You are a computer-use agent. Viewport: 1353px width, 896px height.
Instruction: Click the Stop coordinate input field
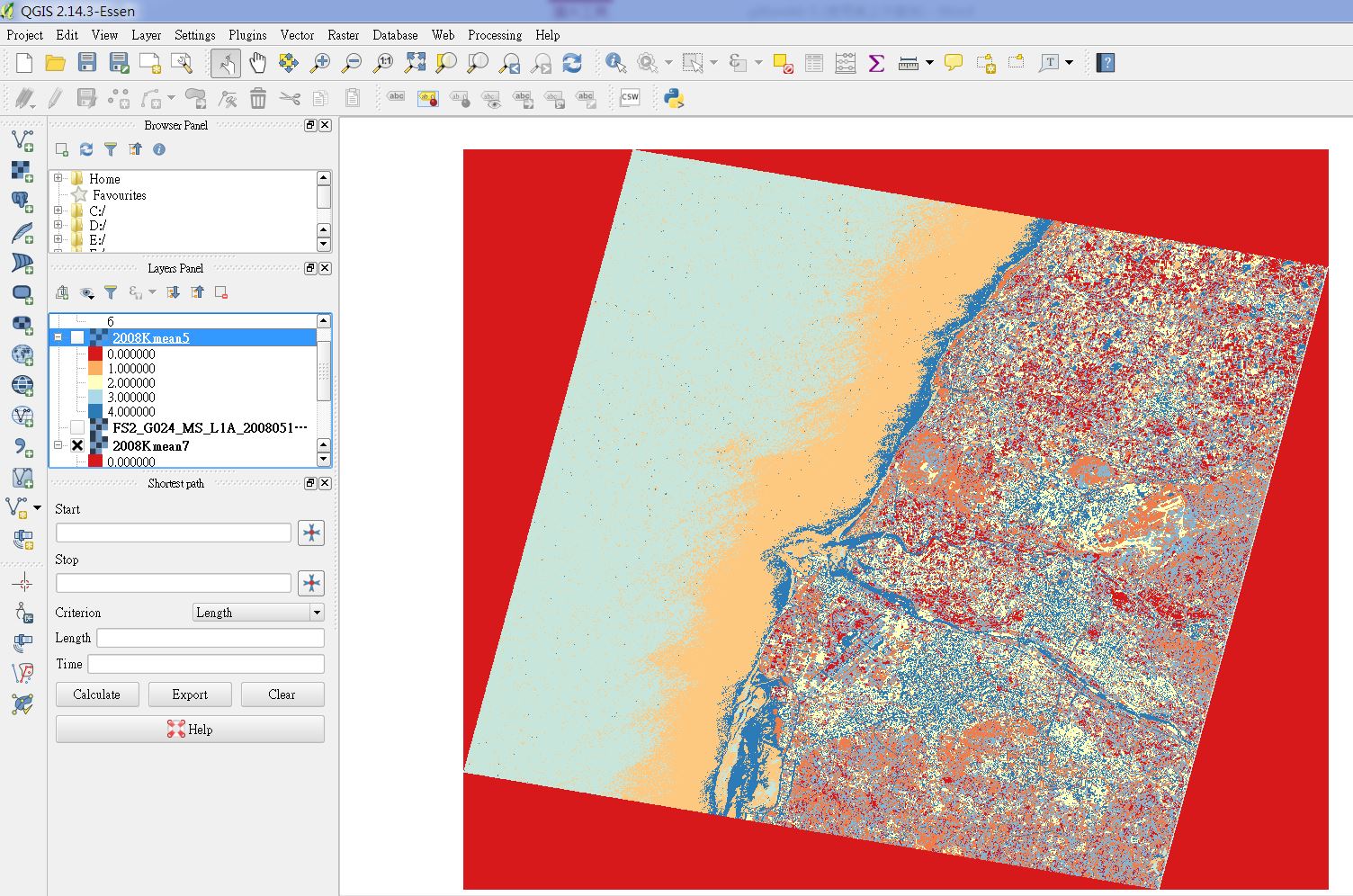click(174, 583)
